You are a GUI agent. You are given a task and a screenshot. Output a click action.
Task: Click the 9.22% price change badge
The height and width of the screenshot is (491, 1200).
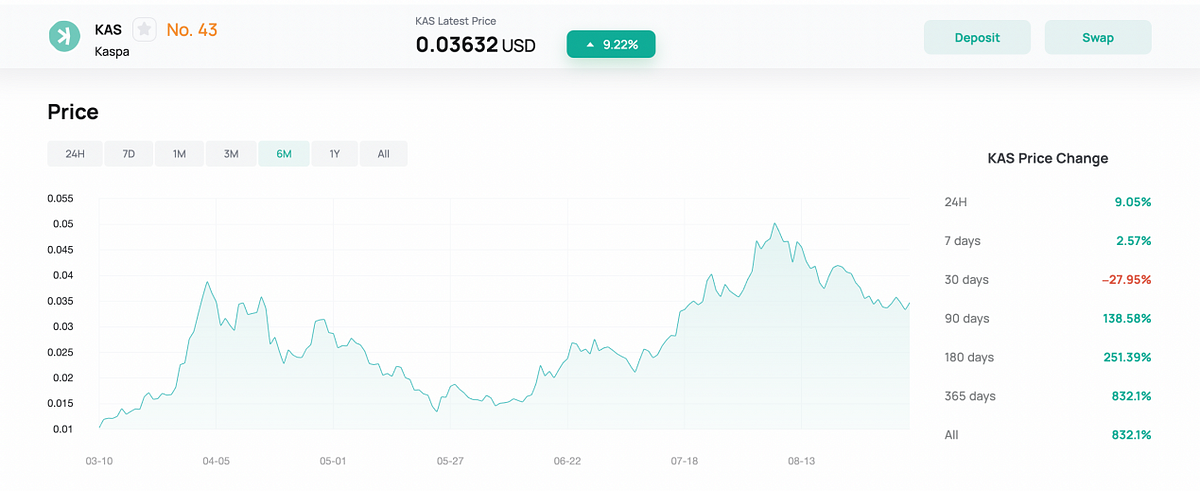pyautogui.click(x=611, y=45)
